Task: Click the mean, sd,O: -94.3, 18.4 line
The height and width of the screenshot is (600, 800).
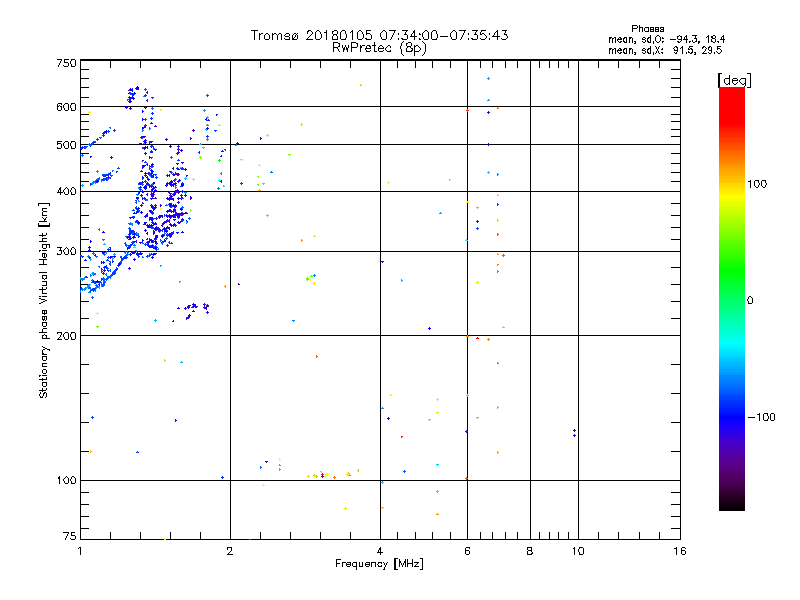Action: pyautogui.click(x=666, y=39)
